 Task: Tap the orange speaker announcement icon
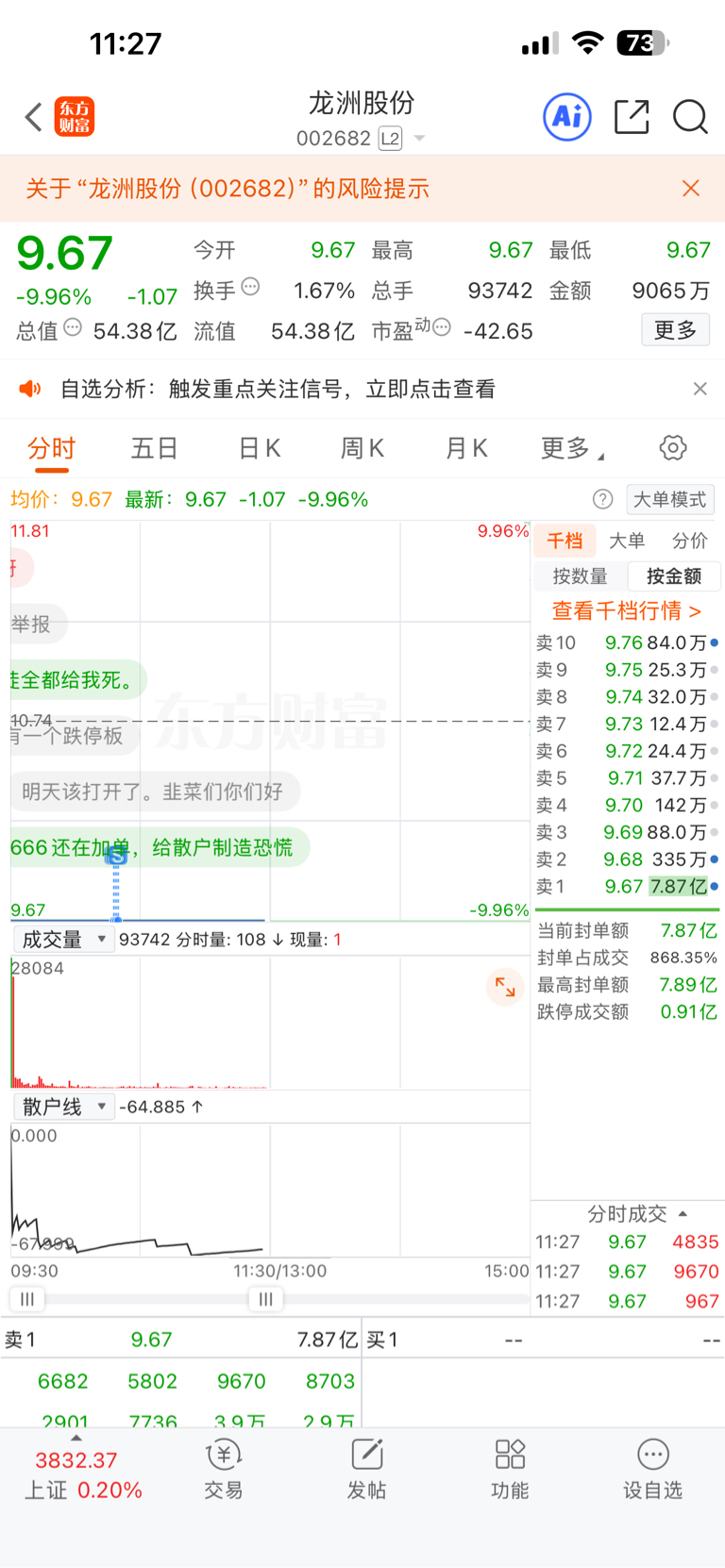click(31, 389)
